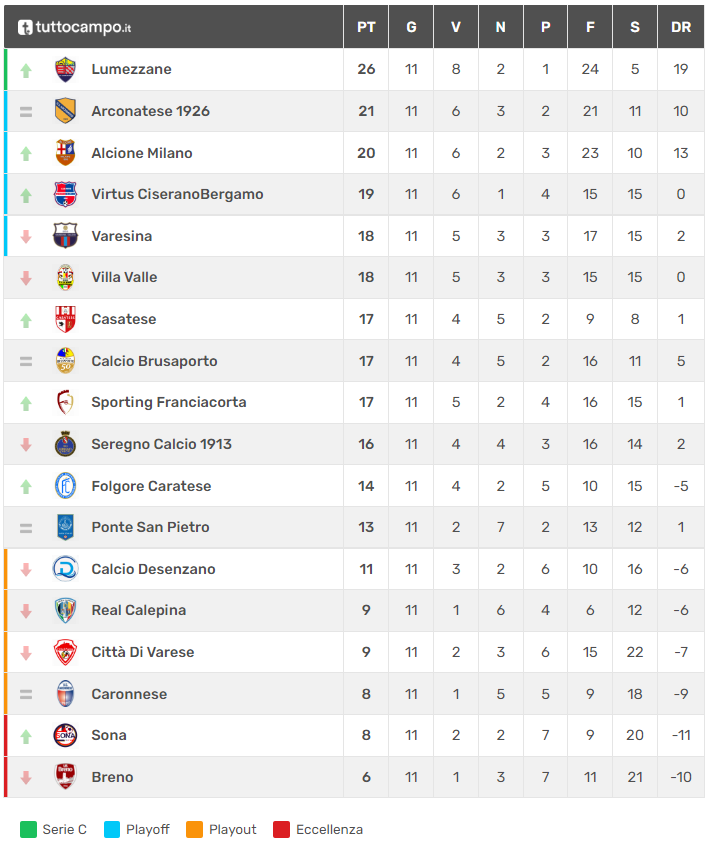Click the Folgore Caratese team crest
712x842 pixels.
coord(65,486)
